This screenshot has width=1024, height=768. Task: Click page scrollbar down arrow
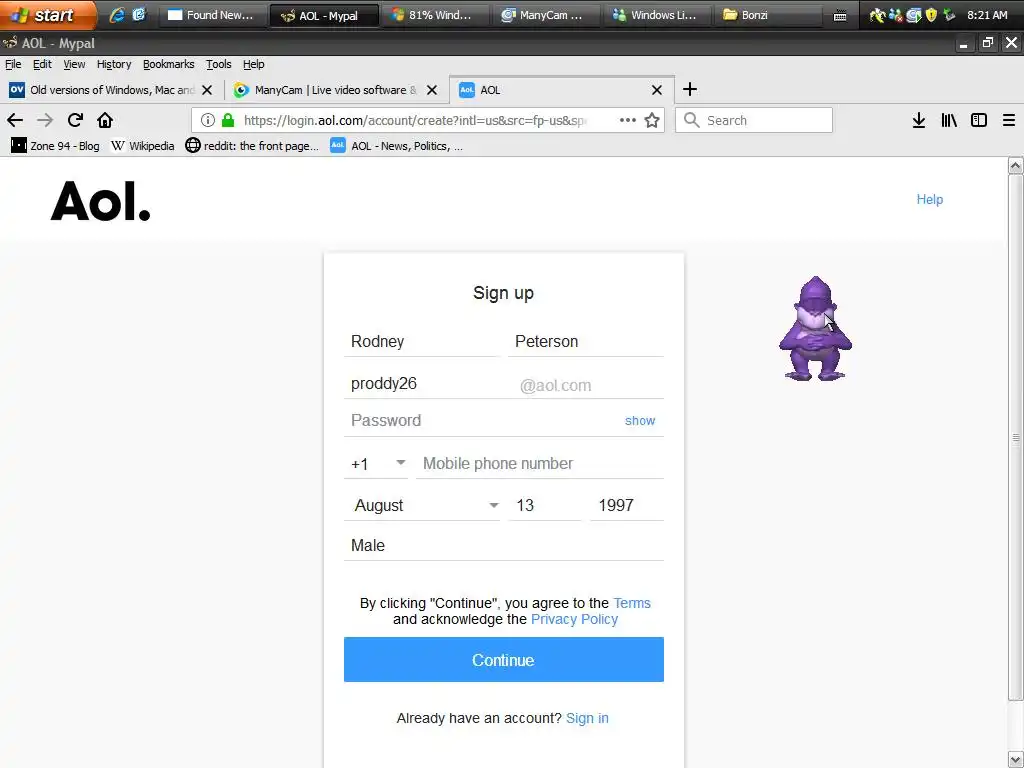click(1016, 760)
